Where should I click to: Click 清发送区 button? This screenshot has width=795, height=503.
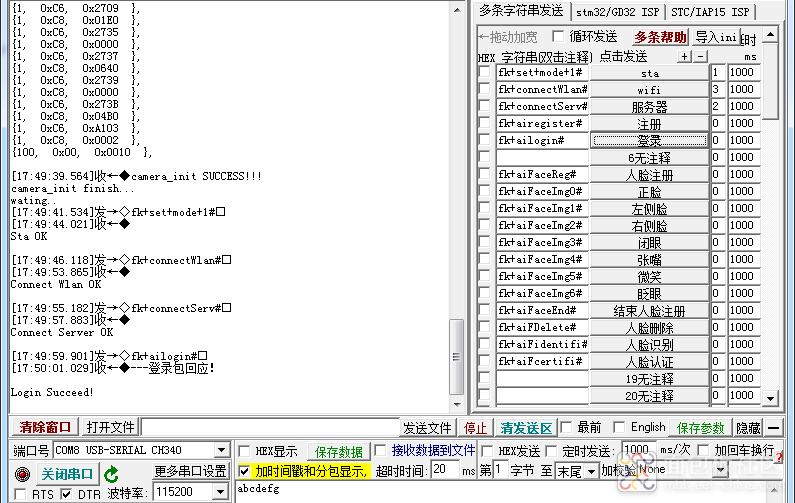526,428
